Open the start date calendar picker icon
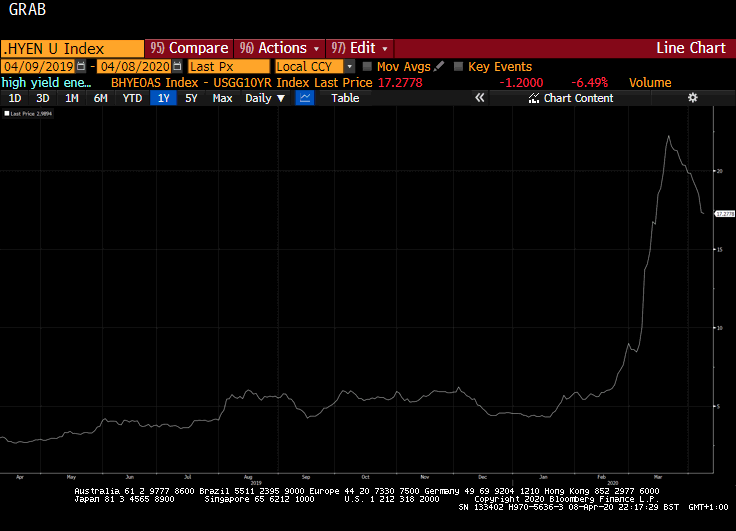The image size is (736, 531). point(81,67)
